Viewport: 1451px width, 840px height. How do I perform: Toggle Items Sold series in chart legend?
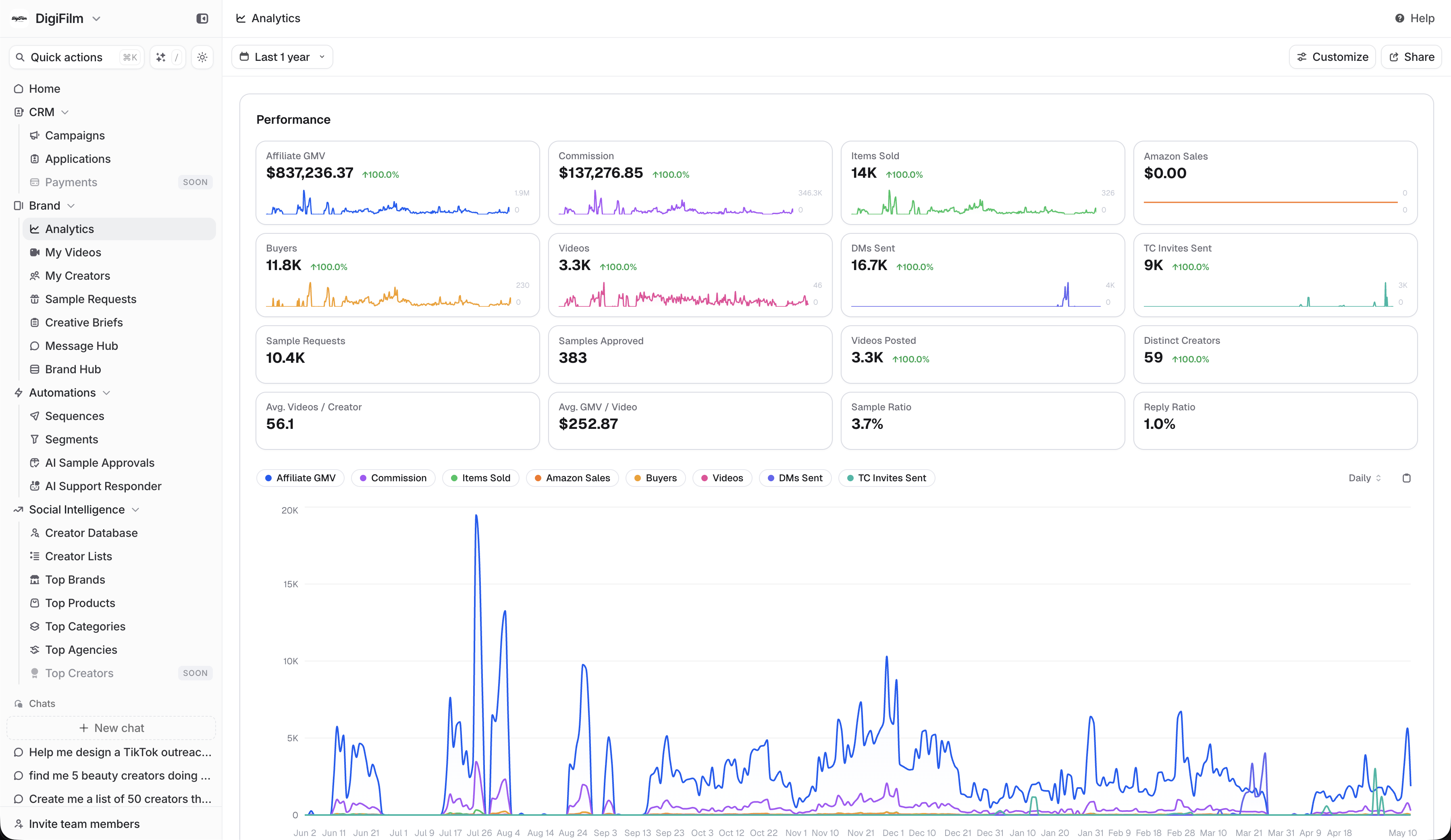(480, 478)
